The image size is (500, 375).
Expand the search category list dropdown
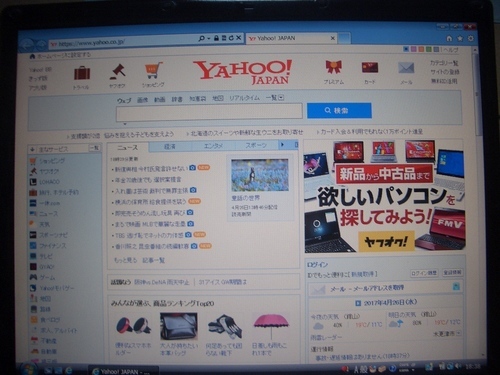click(281, 98)
